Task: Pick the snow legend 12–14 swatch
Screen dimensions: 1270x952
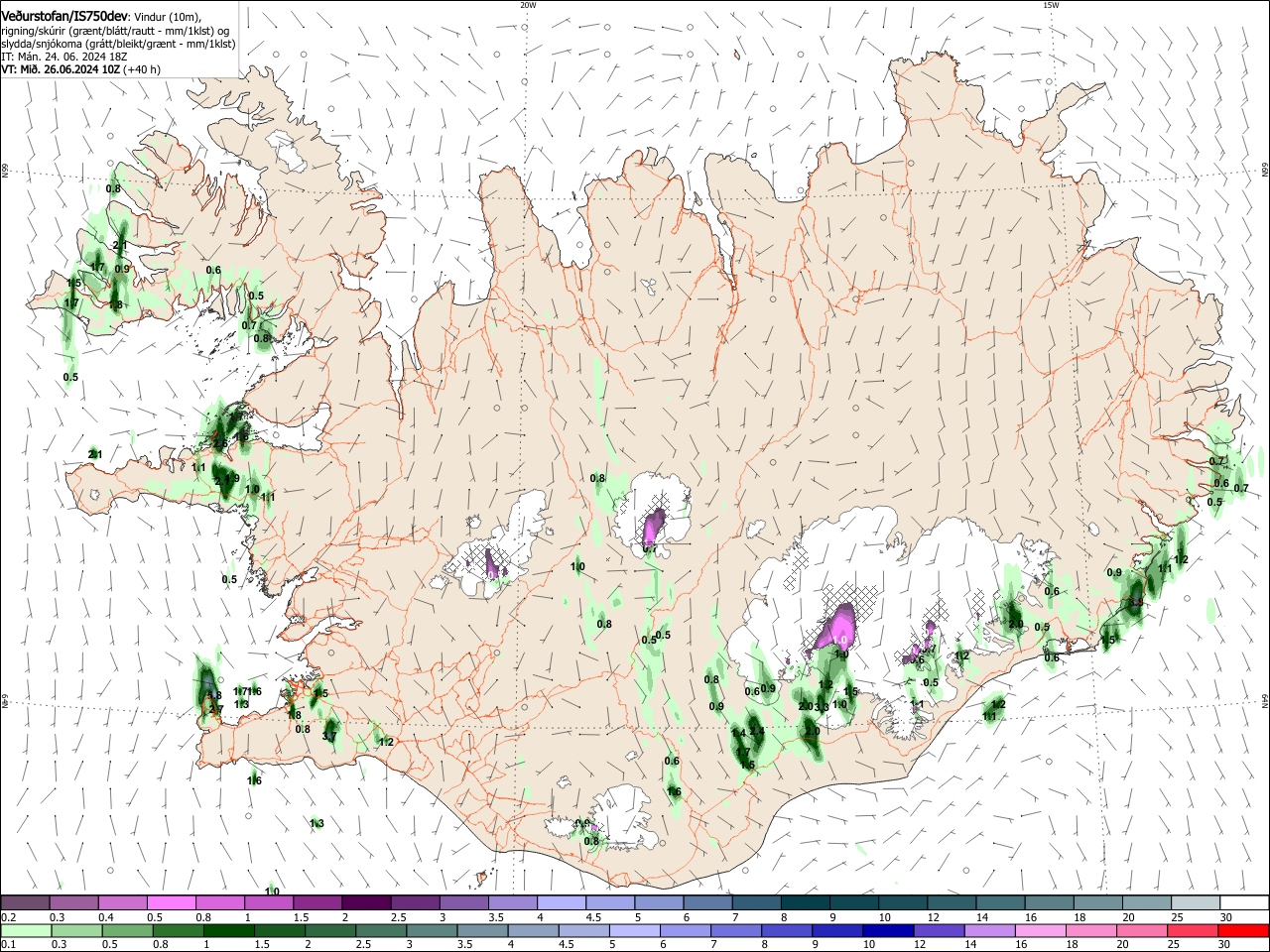Action: tap(952, 902)
